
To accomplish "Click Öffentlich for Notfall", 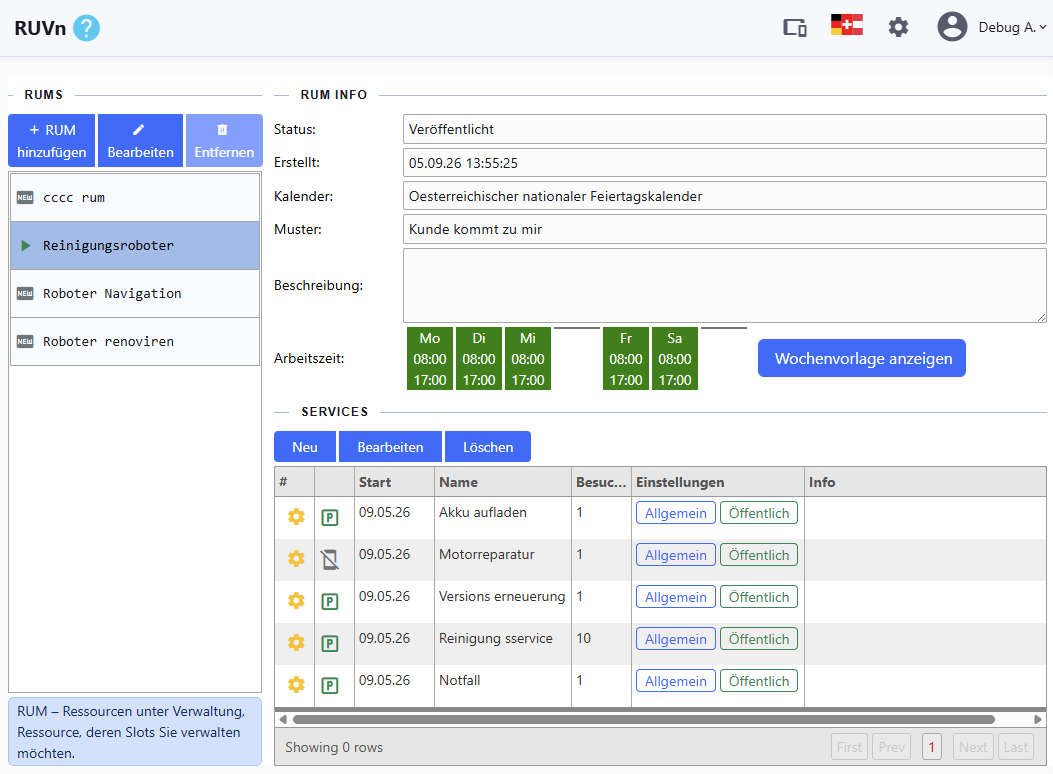I will pos(759,681).
